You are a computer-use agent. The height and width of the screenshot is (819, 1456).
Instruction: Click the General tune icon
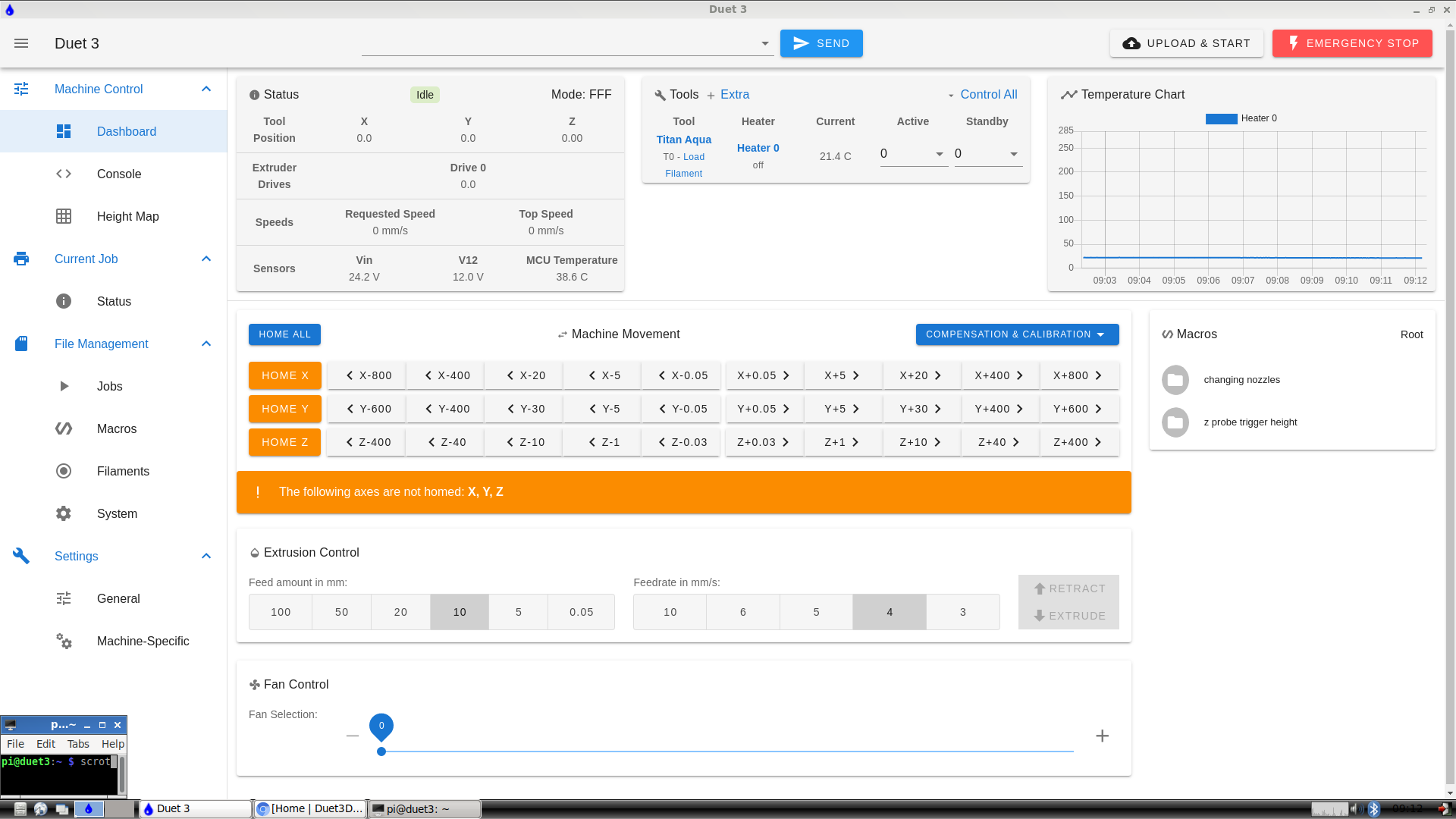pos(64,598)
